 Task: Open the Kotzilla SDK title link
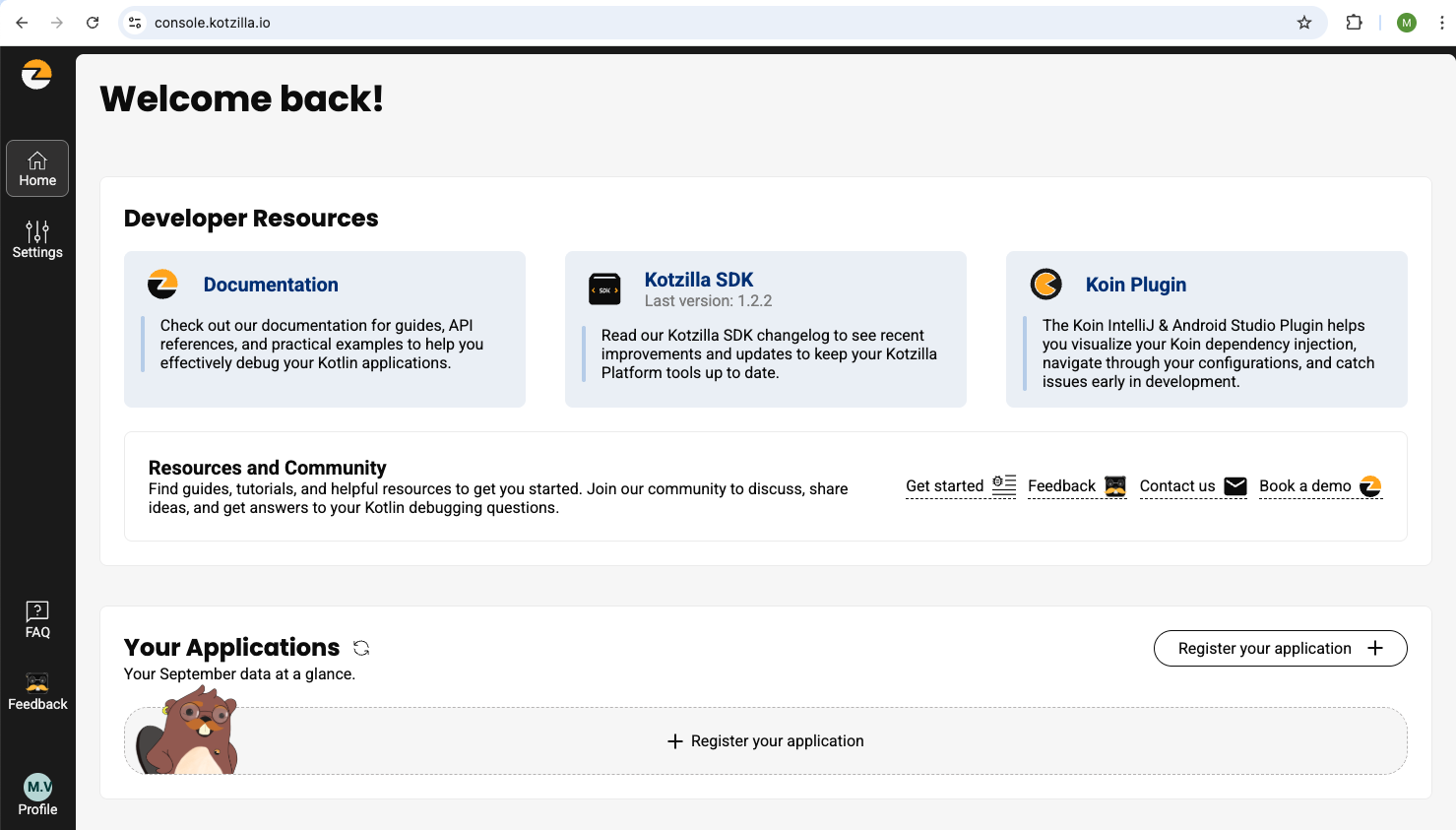click(x=699, y=280)
